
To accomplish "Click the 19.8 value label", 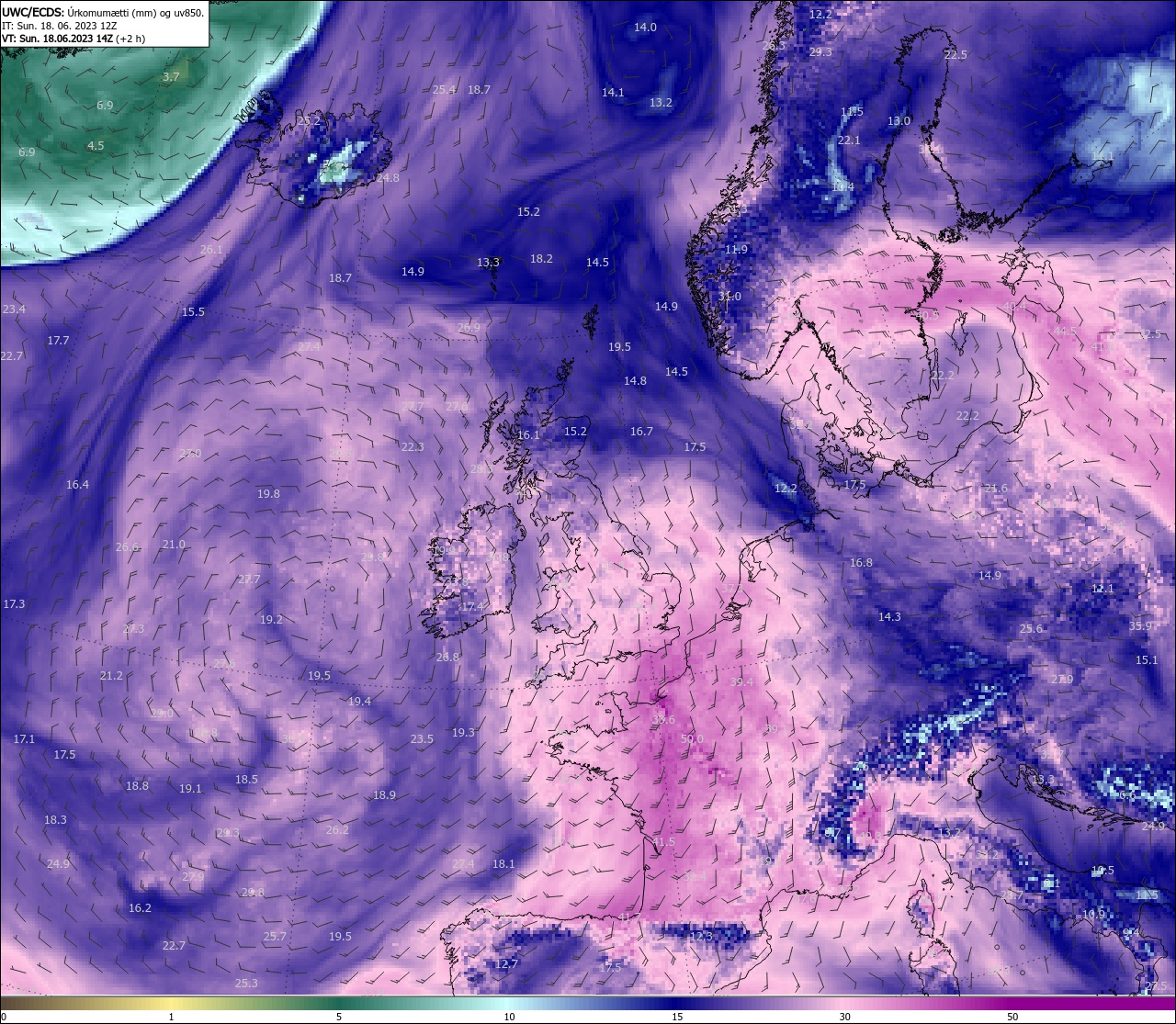I will coord(268,494).
